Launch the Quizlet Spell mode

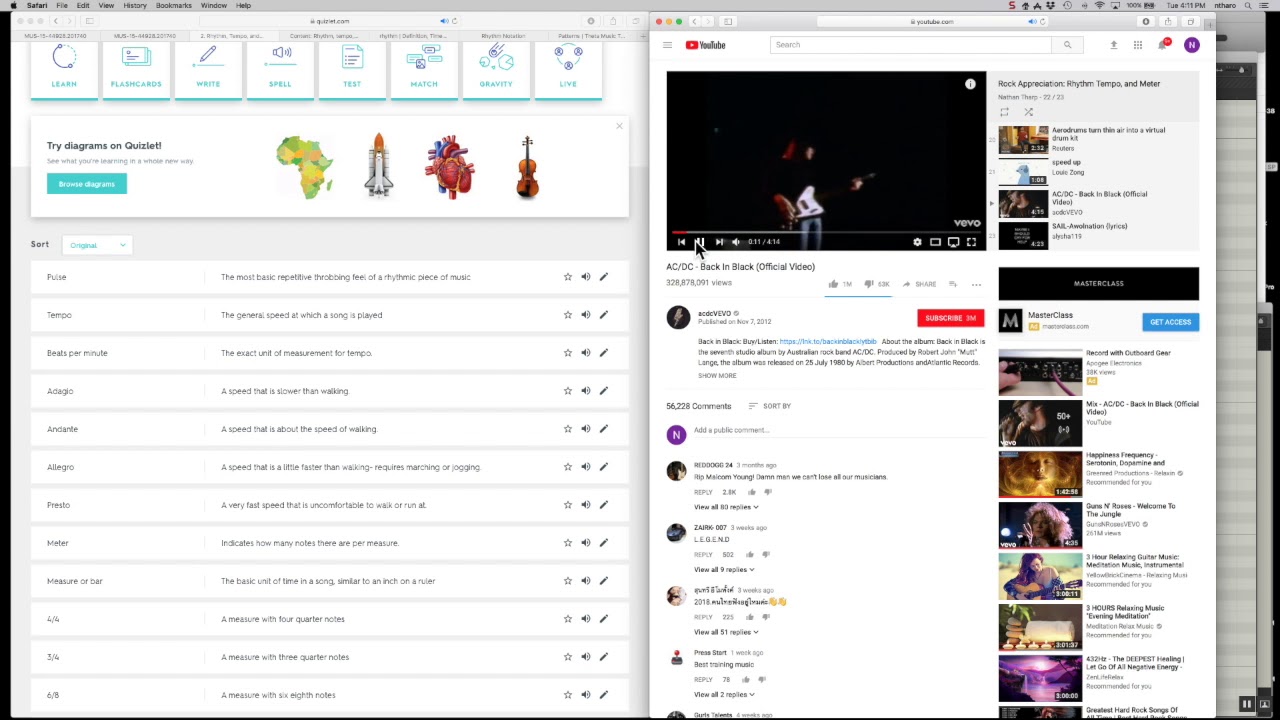coord(280,70)
